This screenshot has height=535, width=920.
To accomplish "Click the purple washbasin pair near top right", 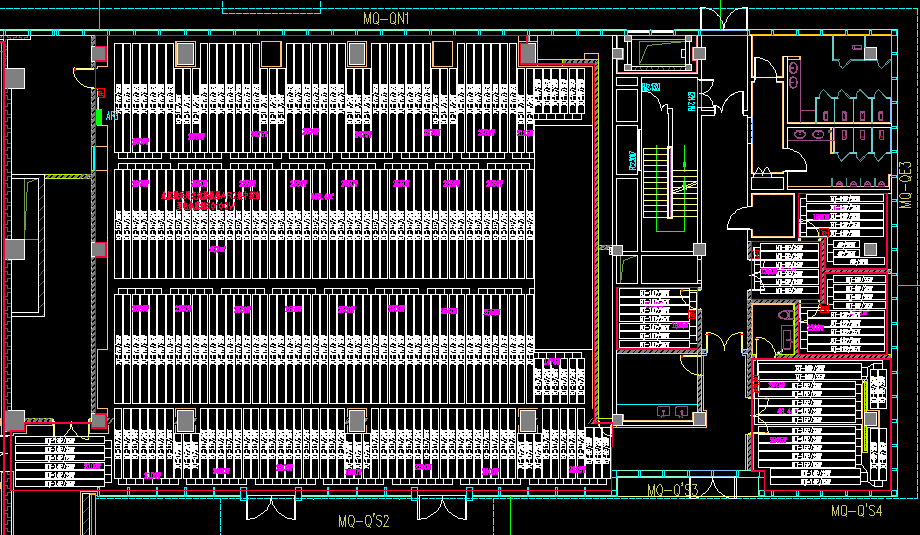I will pos(793,71).
